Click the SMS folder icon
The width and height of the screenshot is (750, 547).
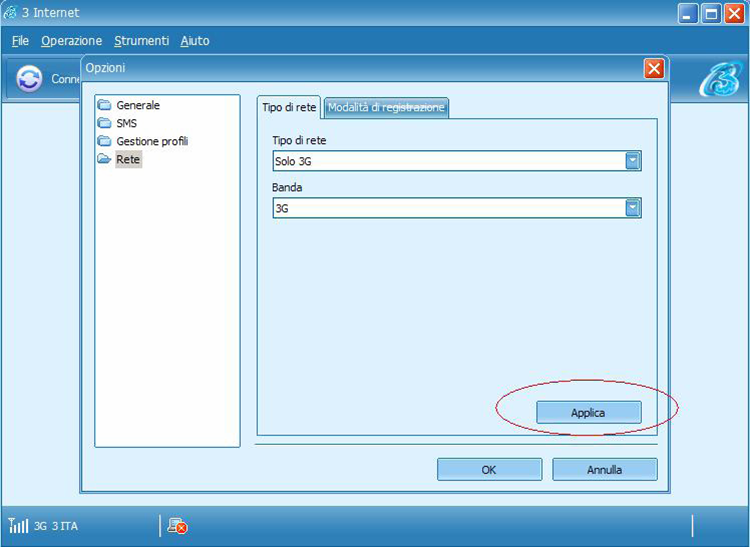(x=104, y=123)
